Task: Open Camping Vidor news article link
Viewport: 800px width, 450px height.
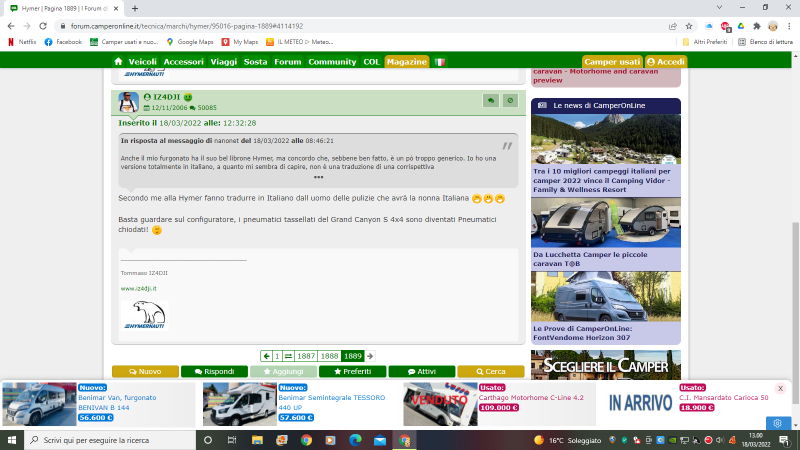Action: [602, 181]
